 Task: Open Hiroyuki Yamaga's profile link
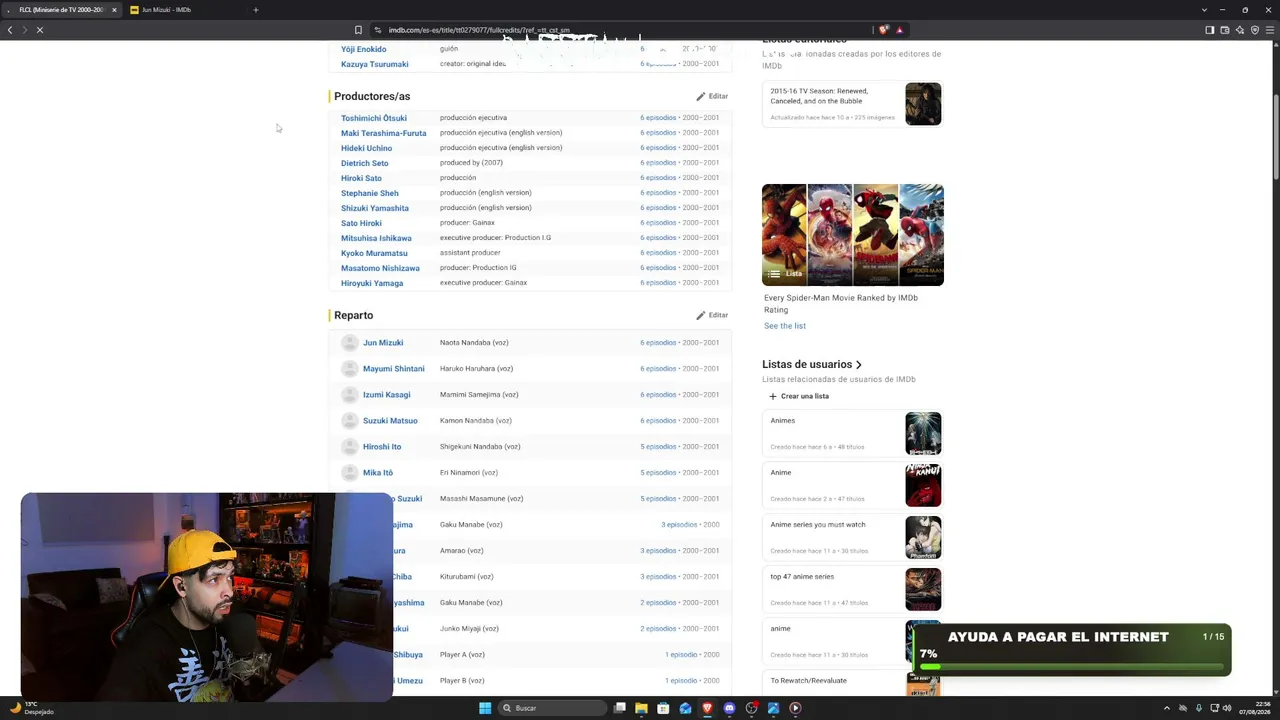pyautogui.click(x=372, y=283)
